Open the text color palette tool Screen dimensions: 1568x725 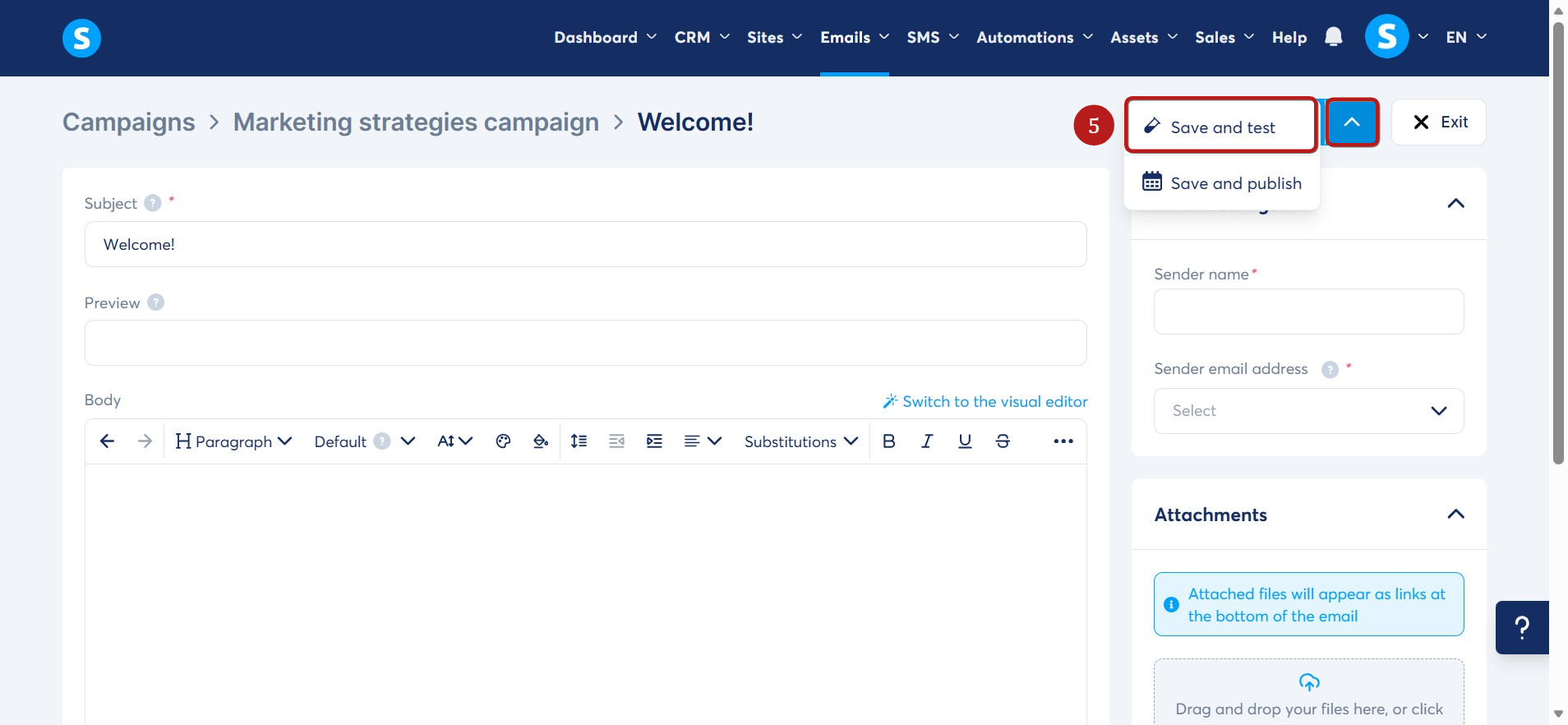(x=503, y=441)
